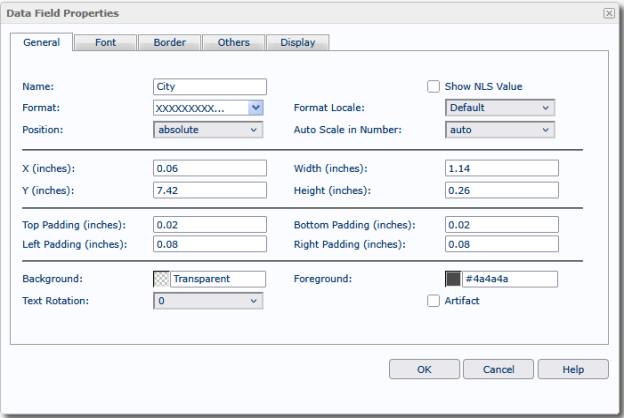Close the Data Field Properties dialog
The width and height of the screenshot is (624, 418).
(x=609, y=13)
